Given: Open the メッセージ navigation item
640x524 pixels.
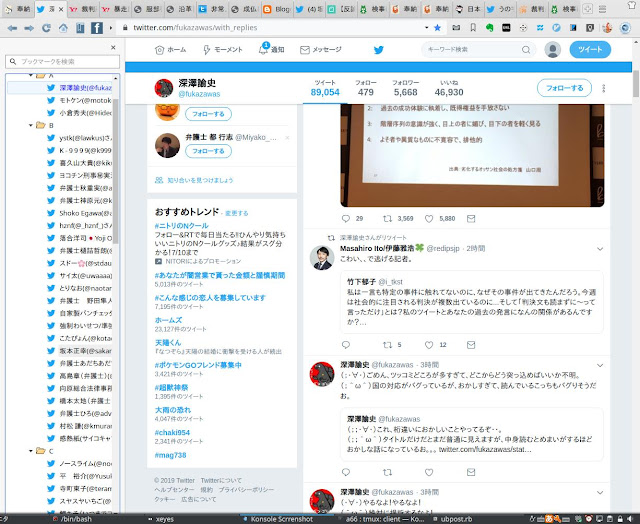Looking at the screenshot, I should [x=321, y=50].
